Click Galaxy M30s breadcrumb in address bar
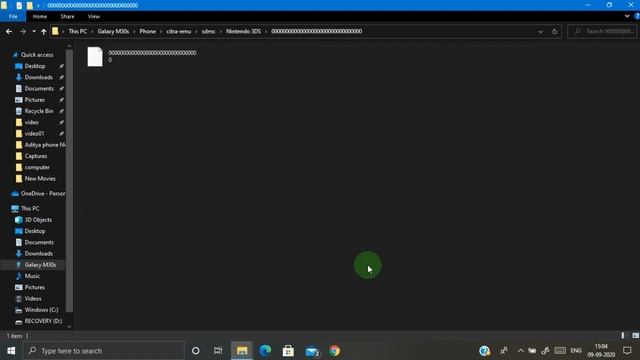 113,31
